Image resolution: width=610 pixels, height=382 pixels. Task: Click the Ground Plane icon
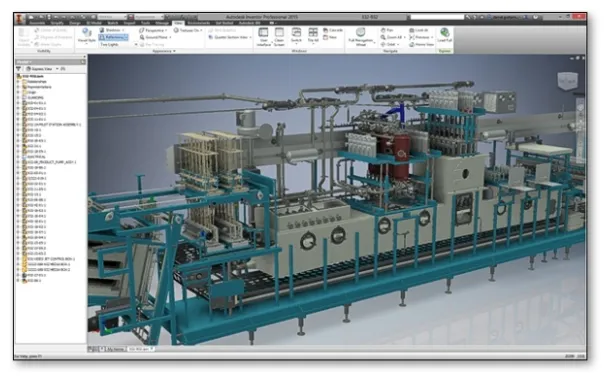(142, 37)
